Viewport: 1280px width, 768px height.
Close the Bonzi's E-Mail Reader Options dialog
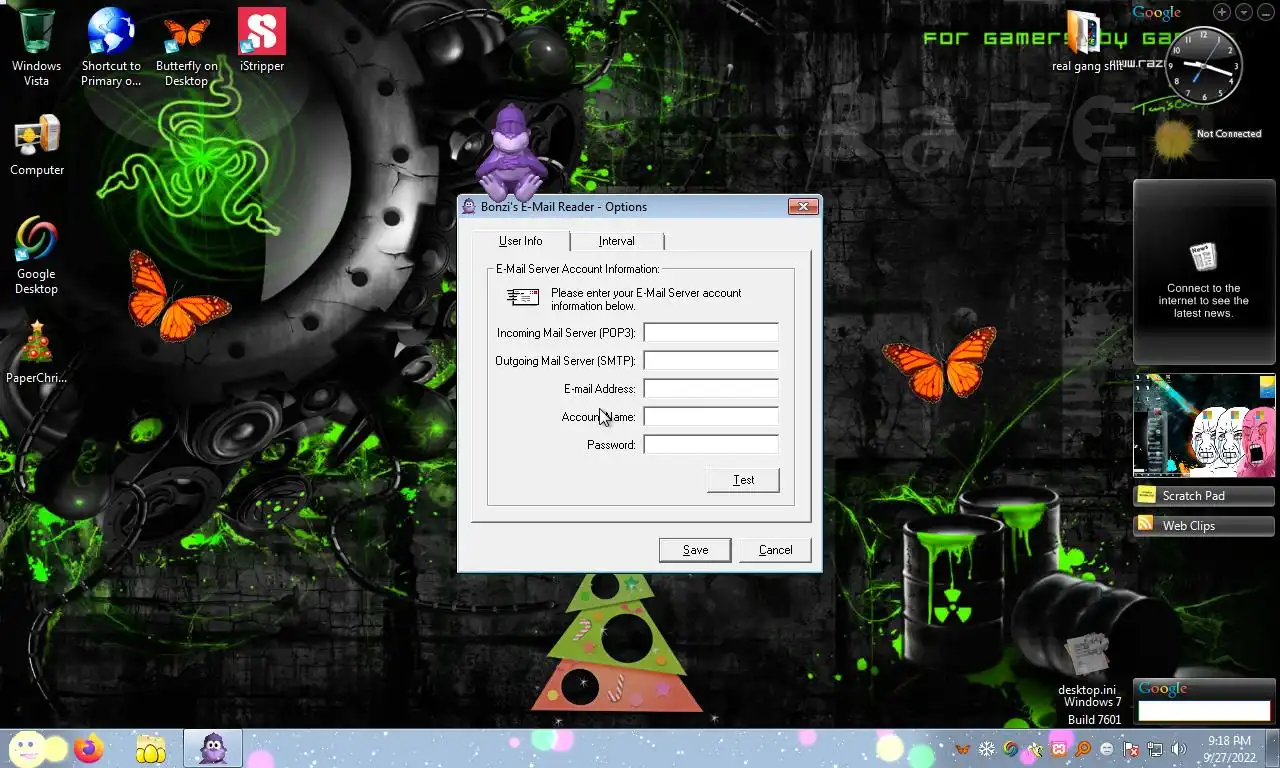803,207
